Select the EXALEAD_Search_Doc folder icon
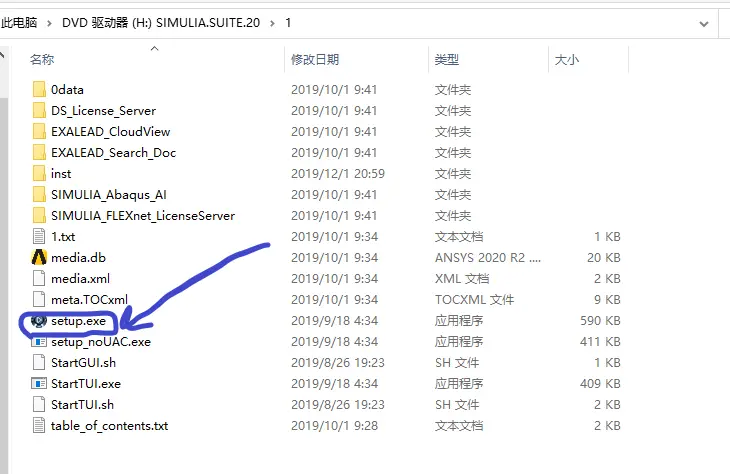The width and height of the screenshot is (730, 474). 39,152
